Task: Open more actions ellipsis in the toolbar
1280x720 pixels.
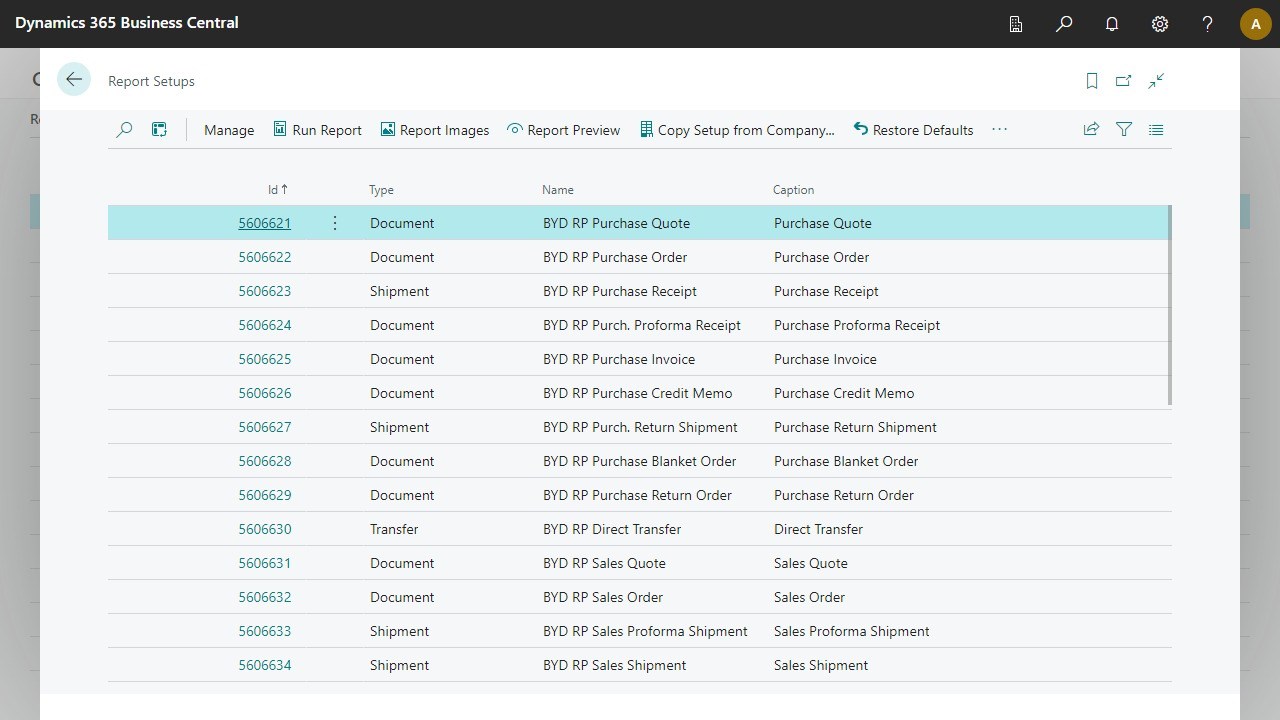Action: (x=999, y=129)
